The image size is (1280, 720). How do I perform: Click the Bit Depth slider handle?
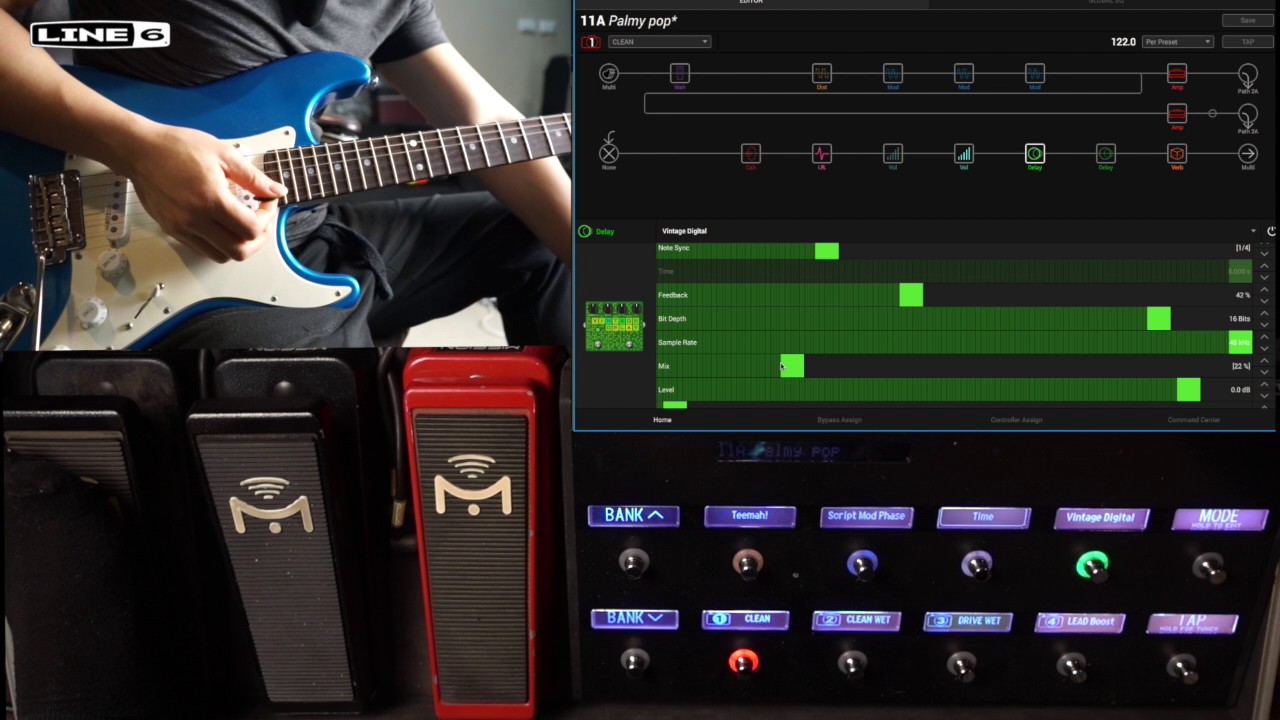tap(1159, 318)
